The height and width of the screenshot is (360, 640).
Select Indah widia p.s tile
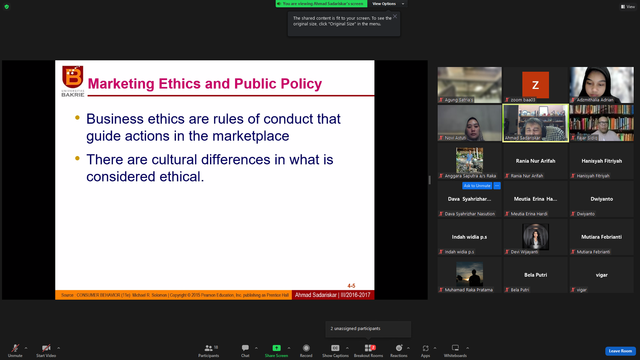[469, 237]
